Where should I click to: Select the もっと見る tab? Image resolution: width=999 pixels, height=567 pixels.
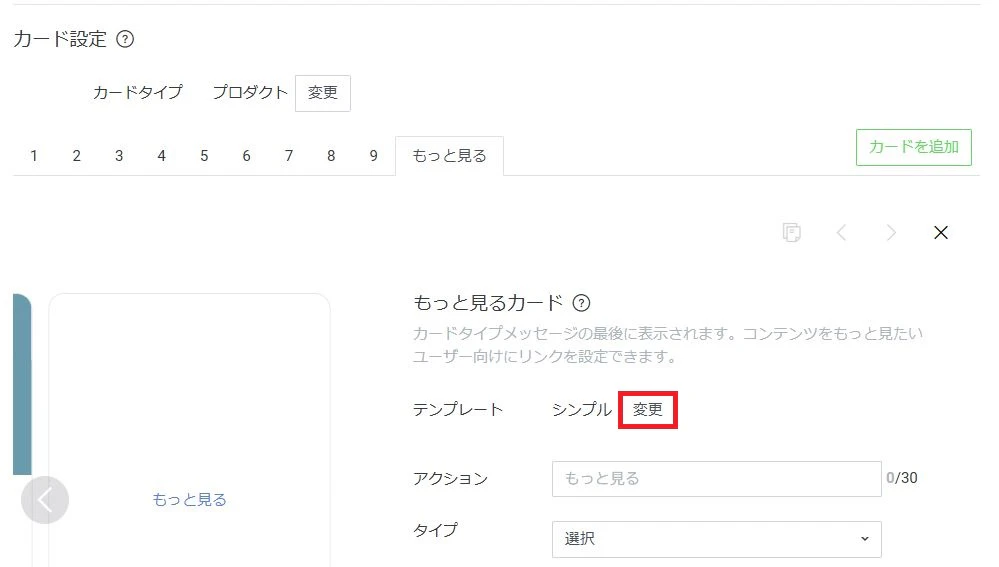(x=449, y=156)
